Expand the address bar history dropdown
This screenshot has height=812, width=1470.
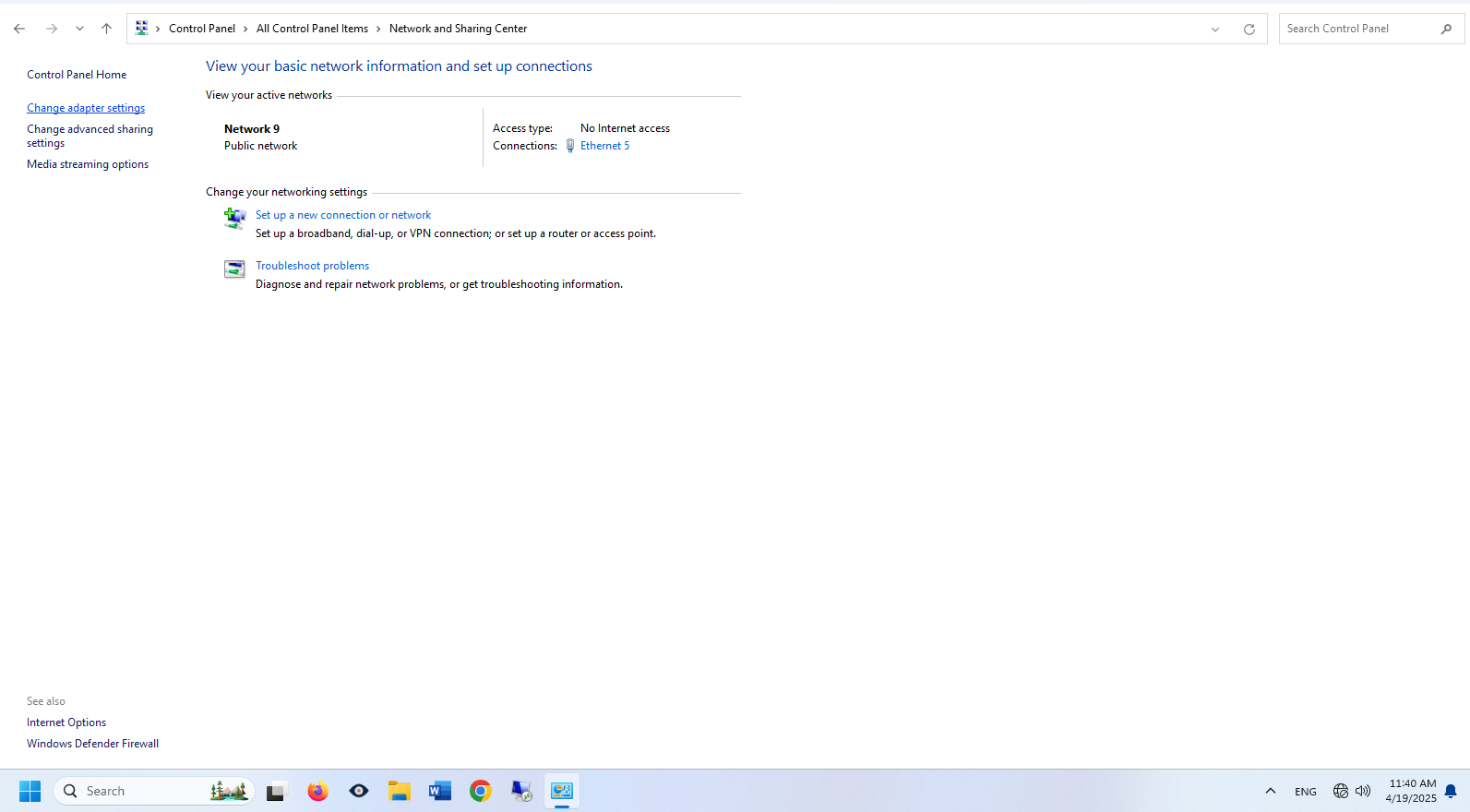1215,30
